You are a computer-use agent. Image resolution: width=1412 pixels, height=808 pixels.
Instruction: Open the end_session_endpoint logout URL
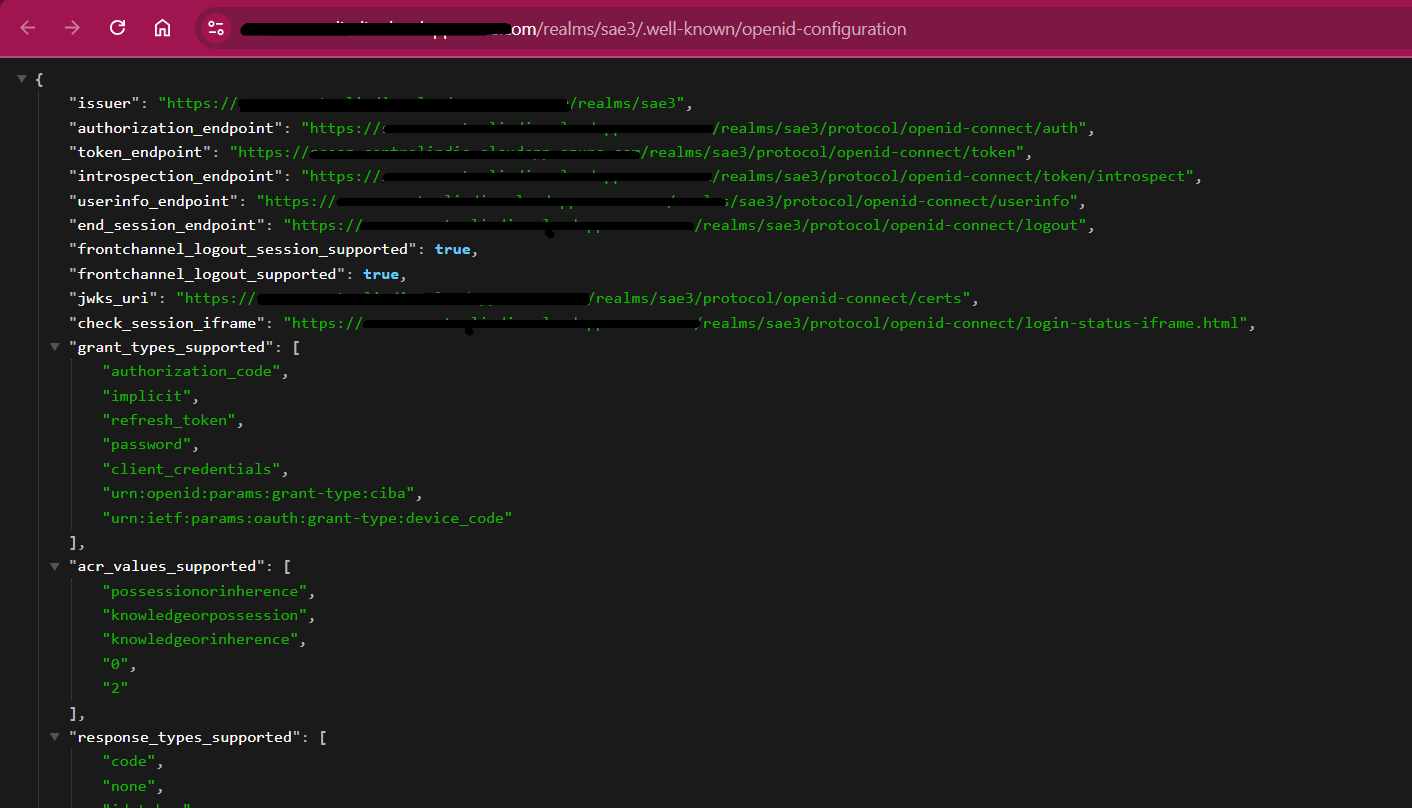pos(890,226)
